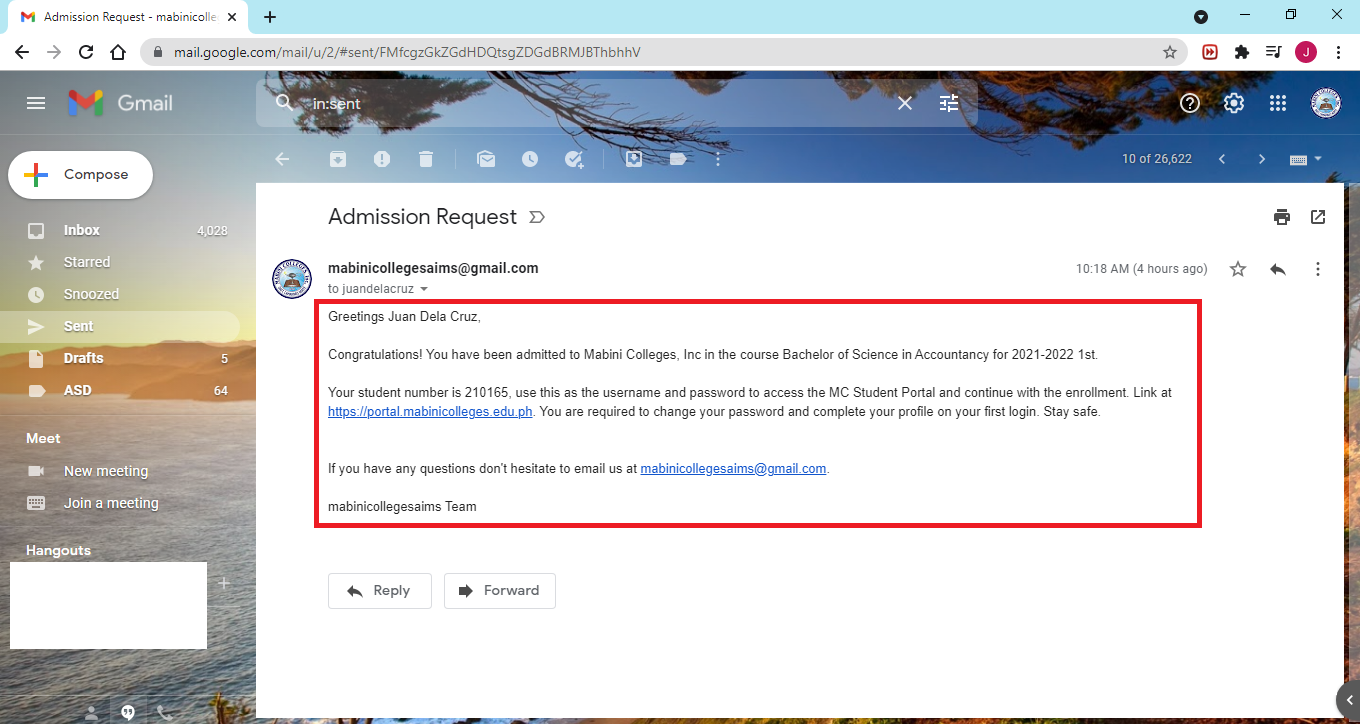This screenshot has height=724, width=1360.
Task: Open Google apps grid
Action: click(x=1277, y=103)
